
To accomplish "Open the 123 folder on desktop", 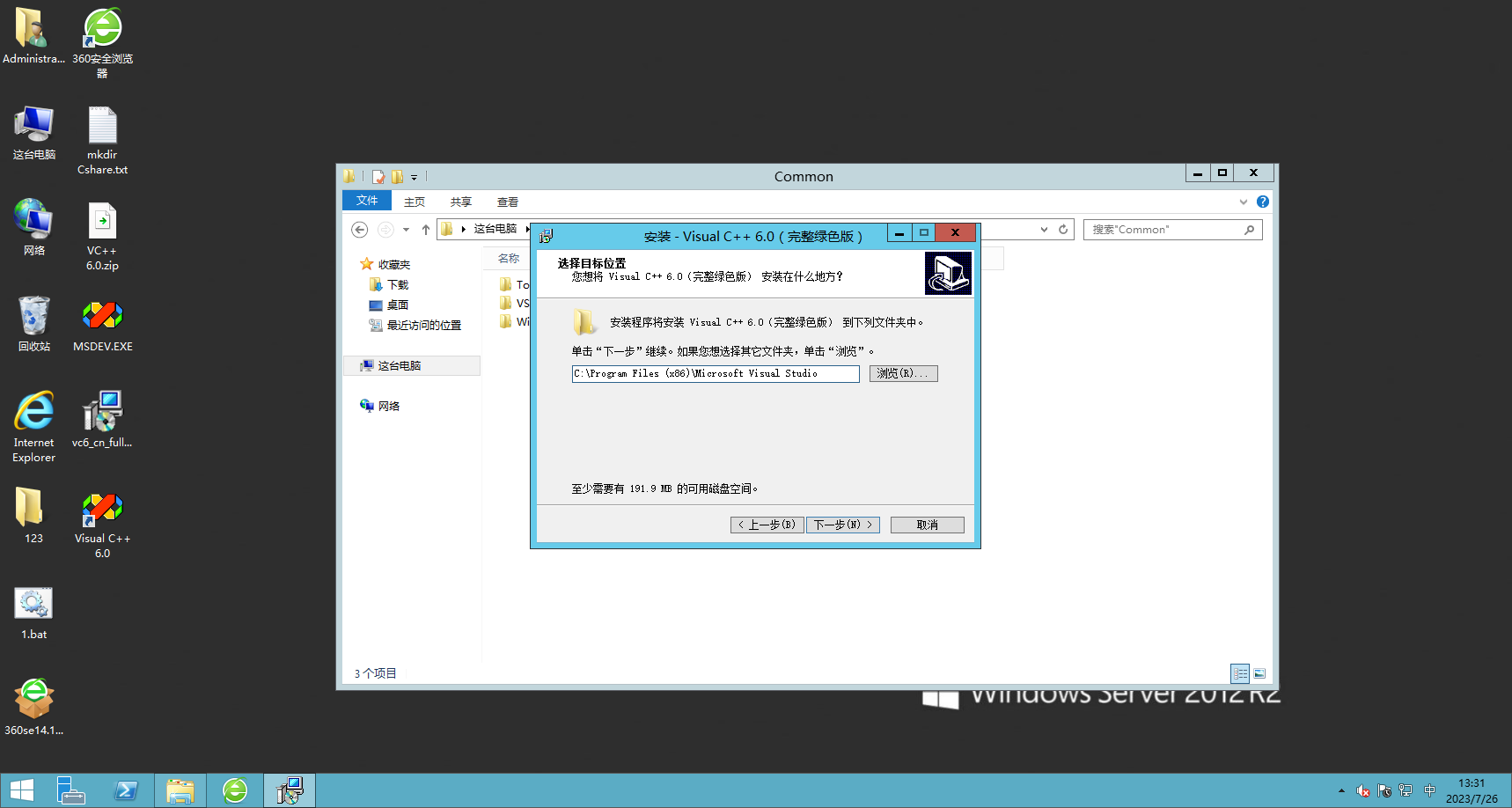I will 33,515.
